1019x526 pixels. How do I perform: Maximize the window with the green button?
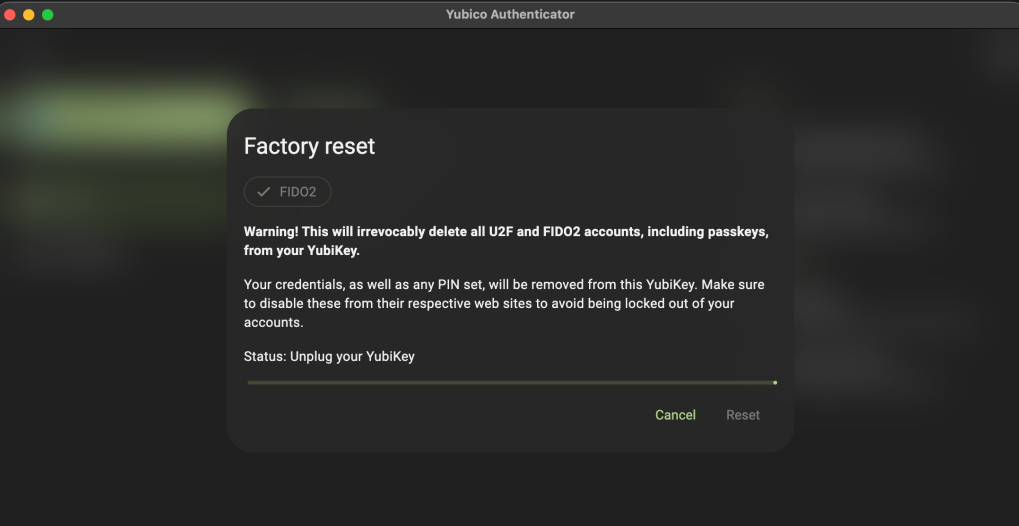[47, 15]
